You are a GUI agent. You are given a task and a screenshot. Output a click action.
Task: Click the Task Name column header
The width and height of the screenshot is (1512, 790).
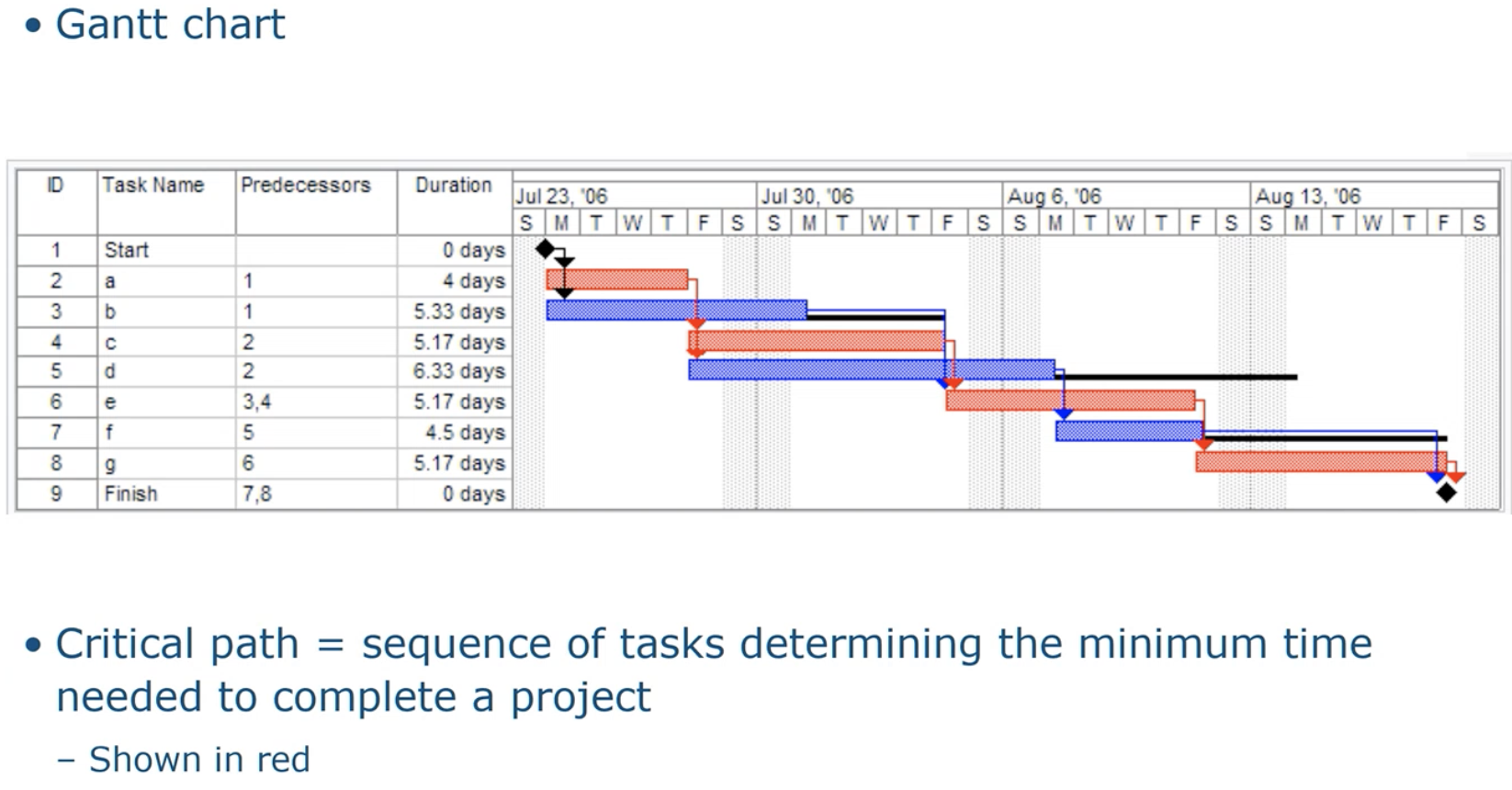coord(153,186)
